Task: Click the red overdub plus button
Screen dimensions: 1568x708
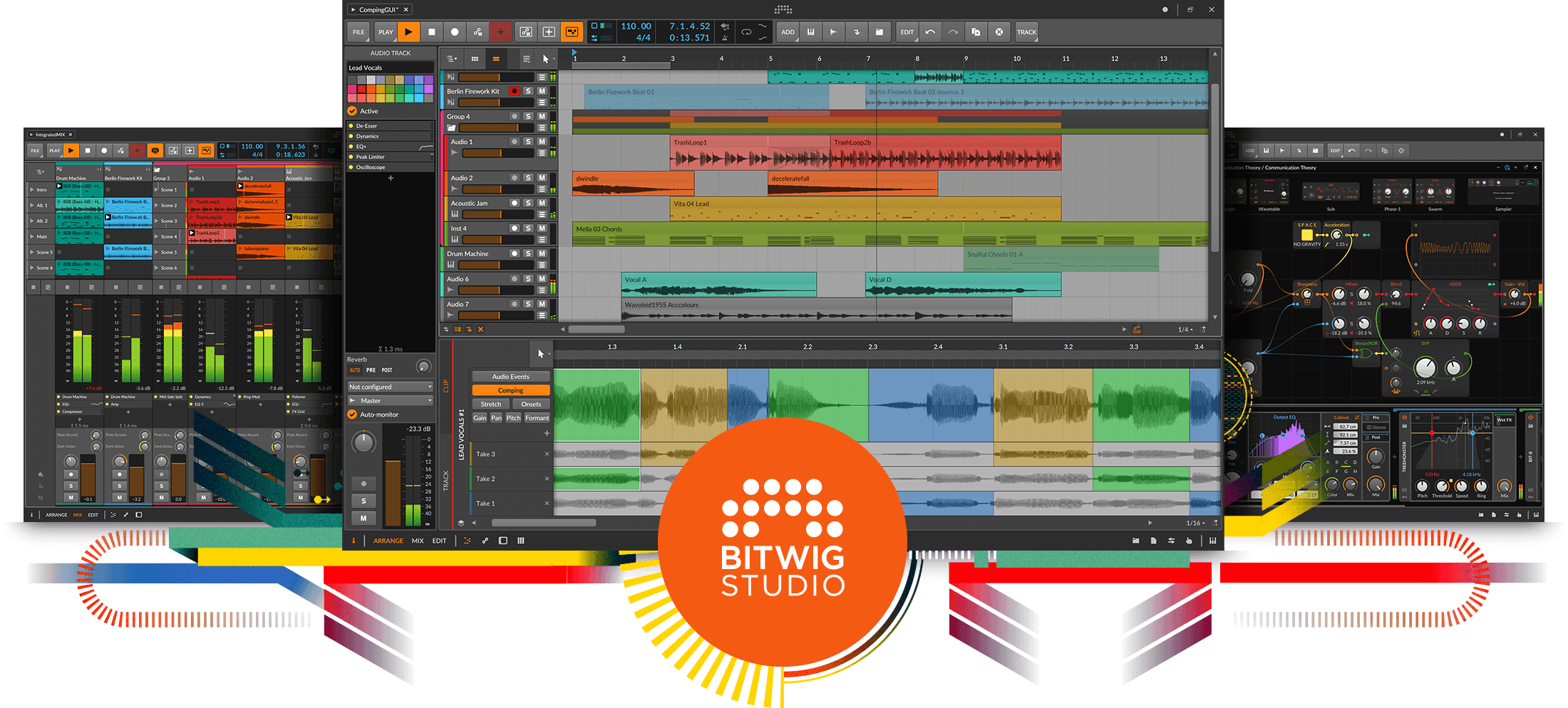Action: pyautogui.click(x=500, y=32)
